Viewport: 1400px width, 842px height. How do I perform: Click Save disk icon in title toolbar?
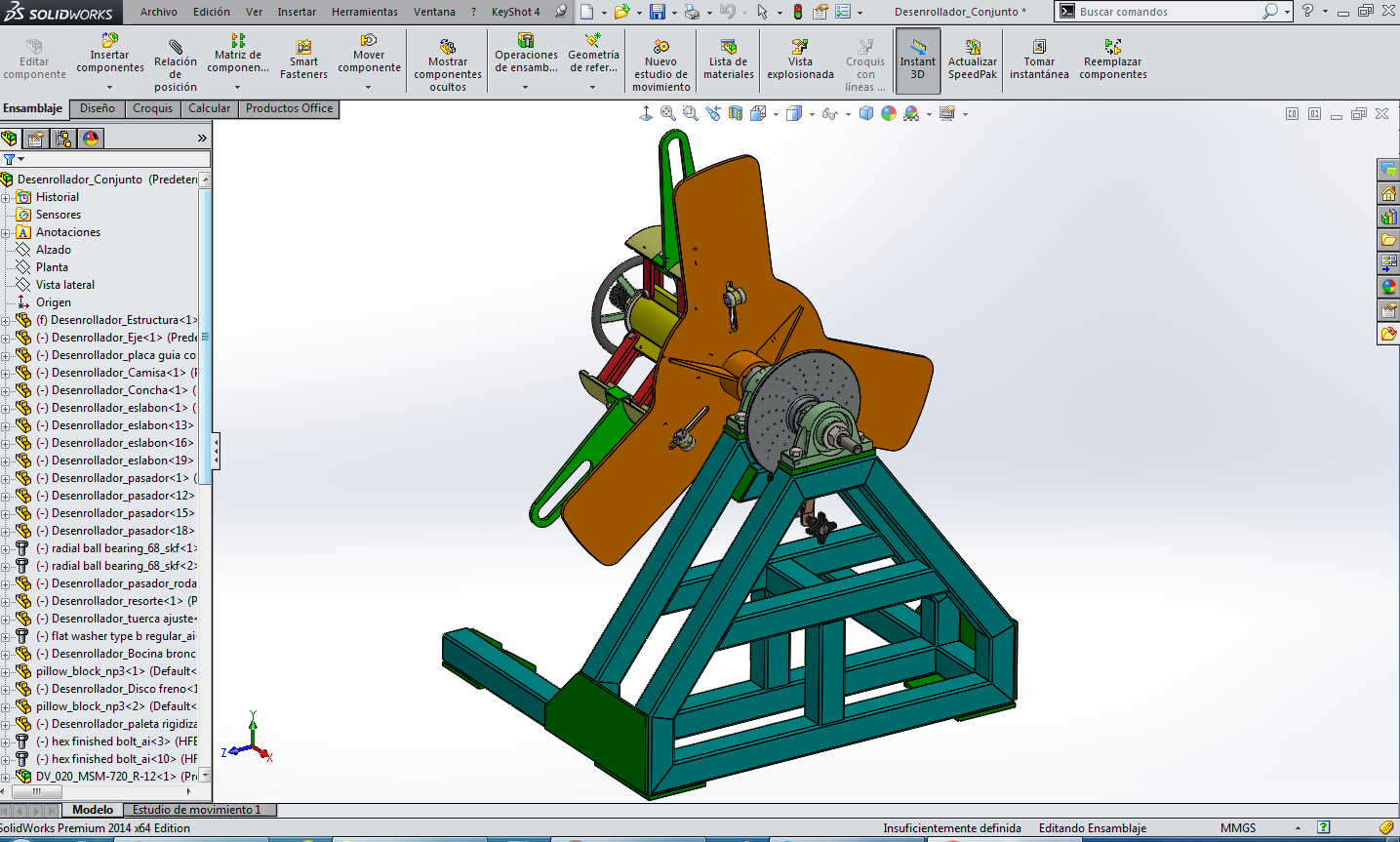click(x=658, y=12)
